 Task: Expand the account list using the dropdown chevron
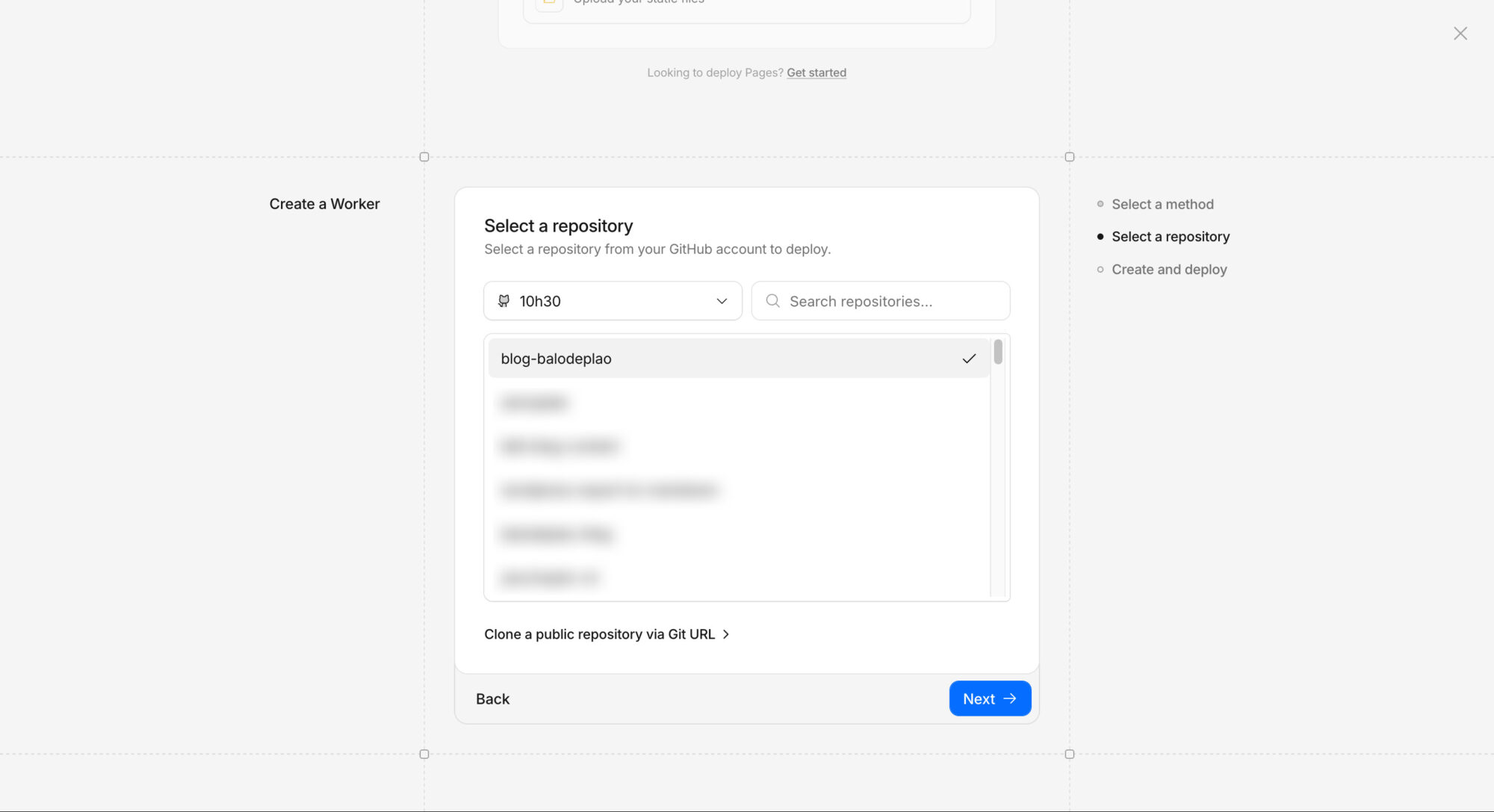pos(722,301)
